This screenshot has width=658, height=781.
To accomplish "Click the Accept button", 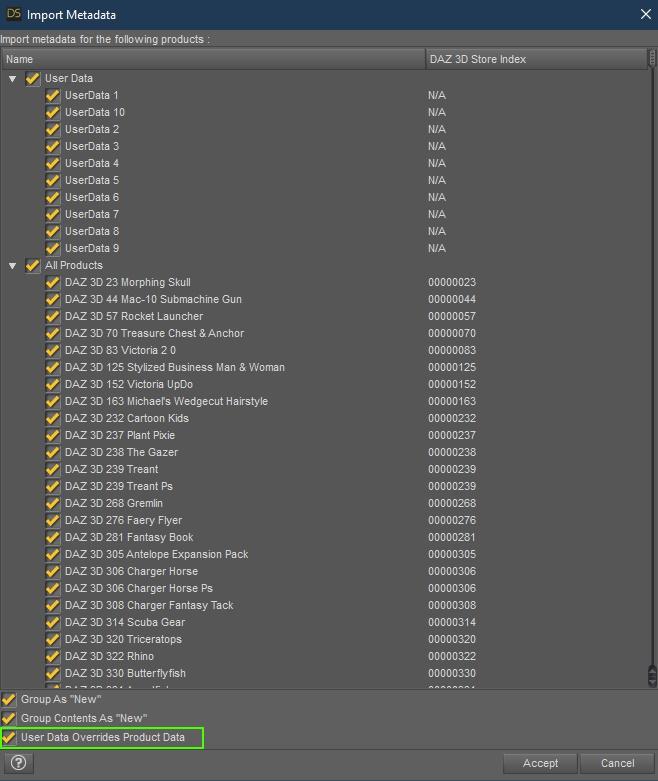I will pos(540,763).
